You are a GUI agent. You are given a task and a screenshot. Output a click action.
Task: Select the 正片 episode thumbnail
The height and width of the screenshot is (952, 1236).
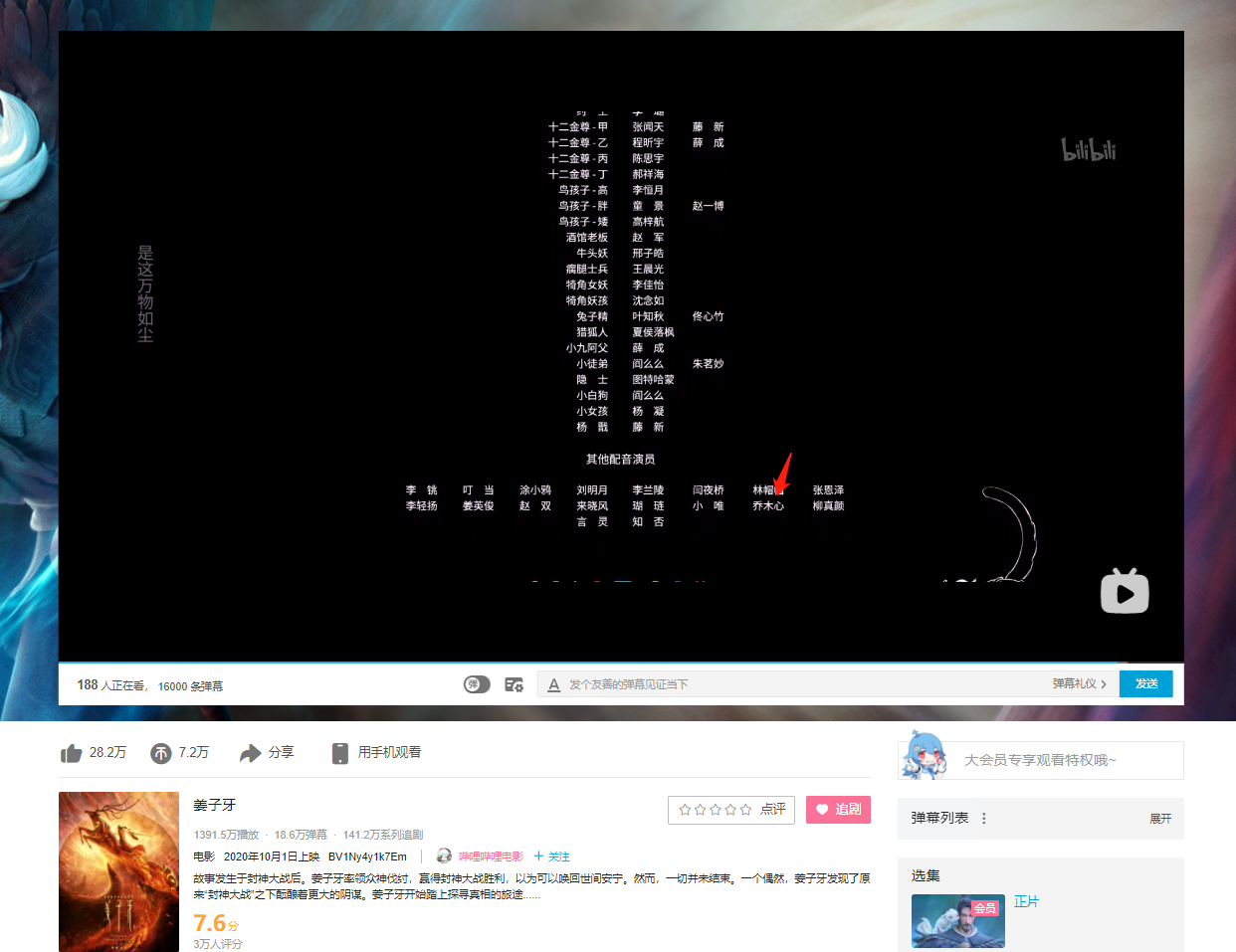[x=957, y=920]
